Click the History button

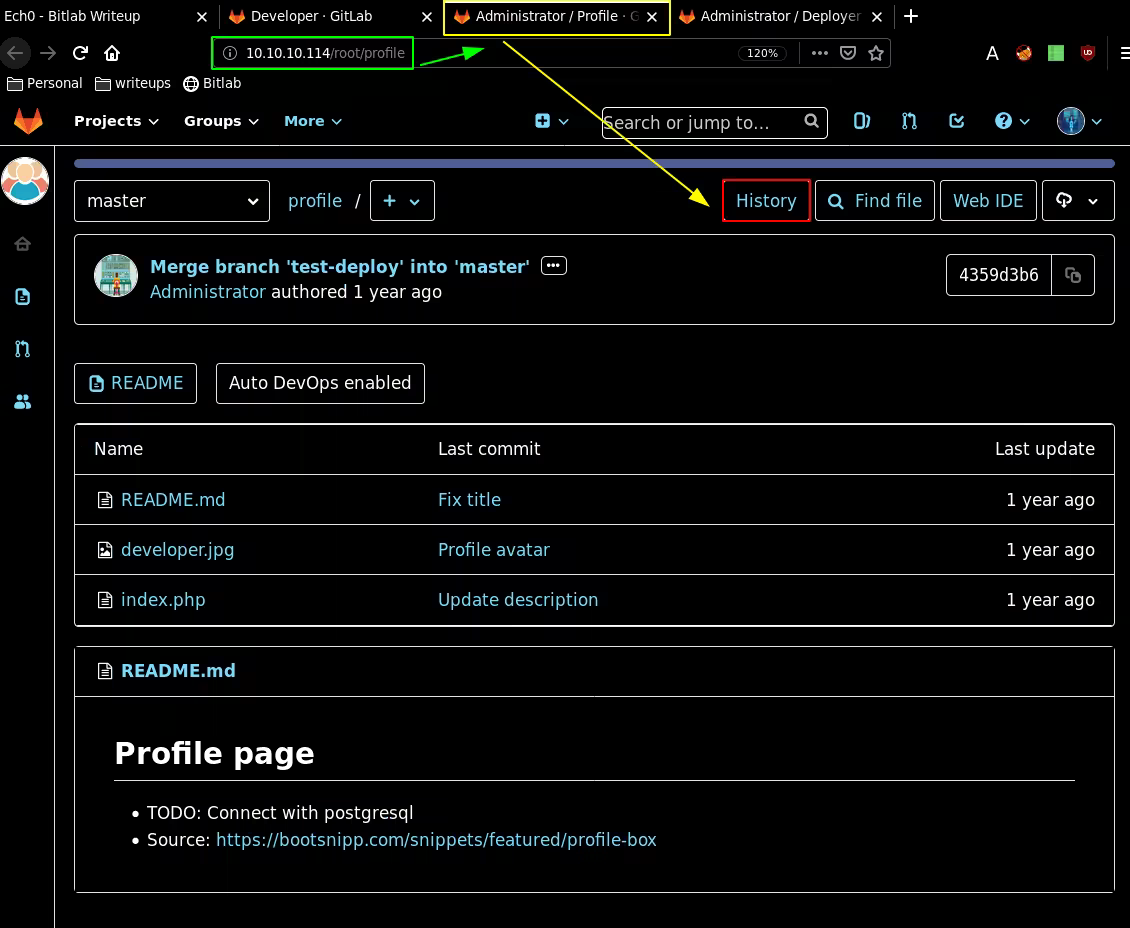pyautogui.click(x=766, y=201)
